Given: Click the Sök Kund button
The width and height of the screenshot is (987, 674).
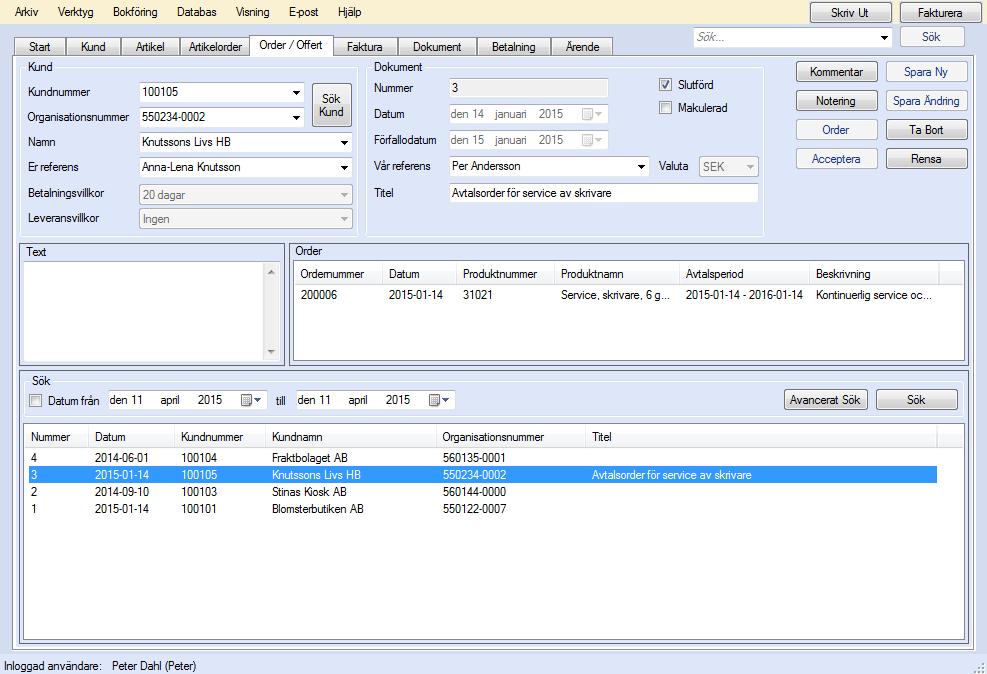Looking at the screenshot, I should point(332,105).
